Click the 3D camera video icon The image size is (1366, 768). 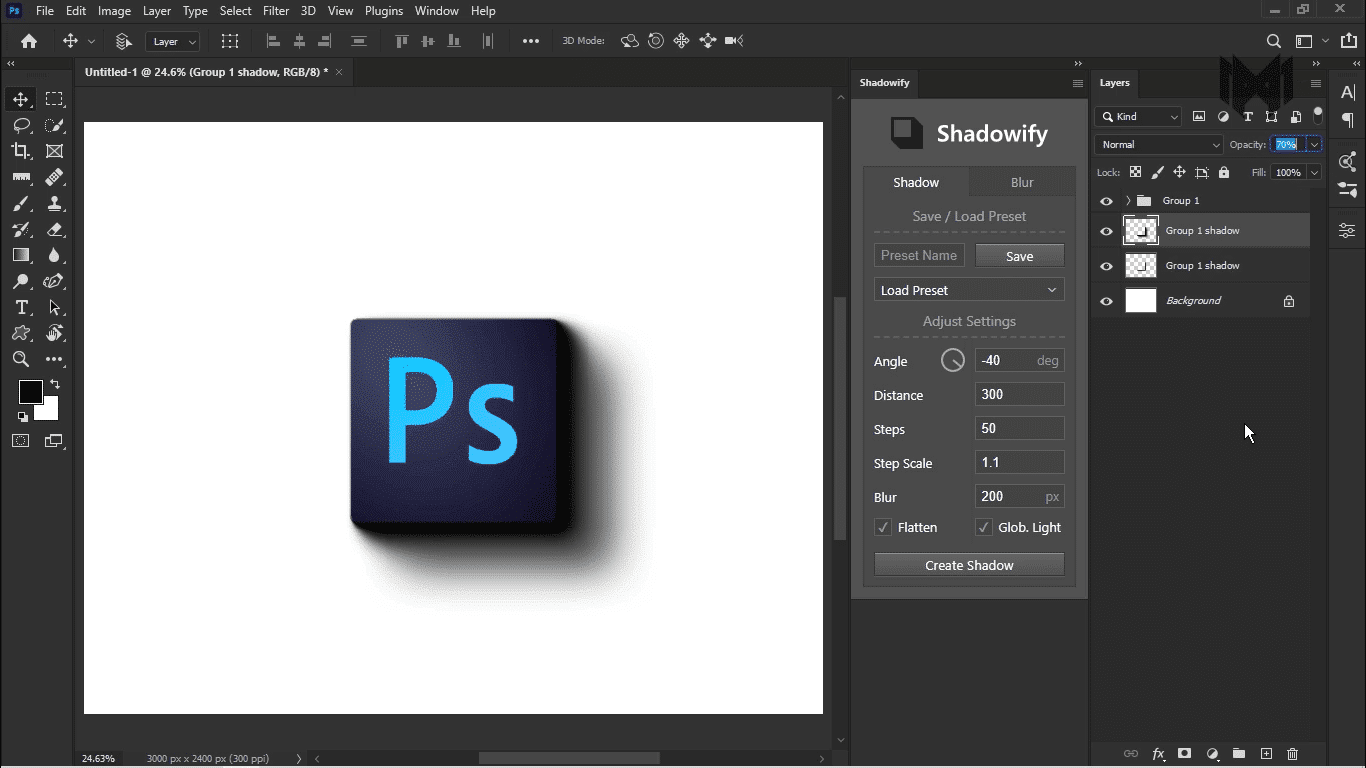[734, 41]
